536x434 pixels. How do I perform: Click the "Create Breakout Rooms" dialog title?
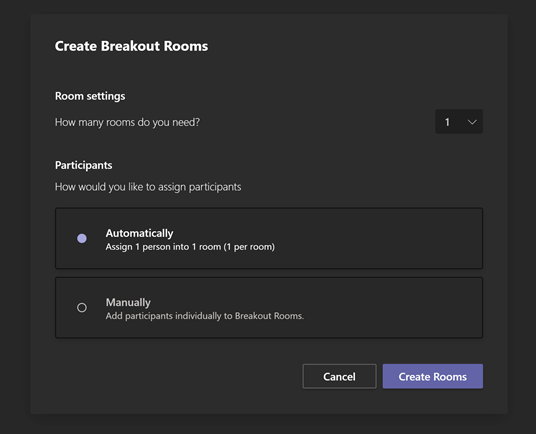tap(131, 46)
